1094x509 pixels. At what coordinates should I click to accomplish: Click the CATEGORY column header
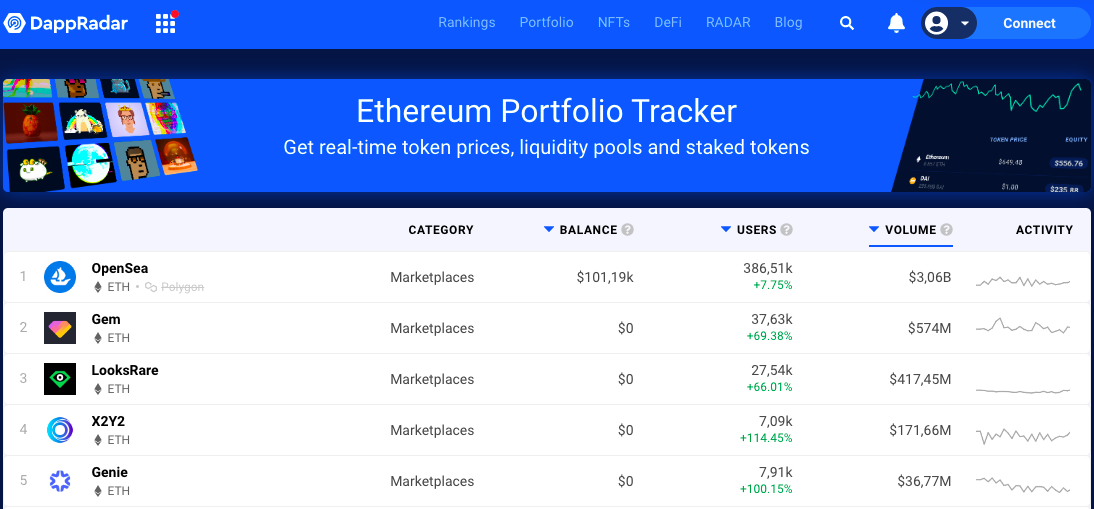[x=441, y=229]
